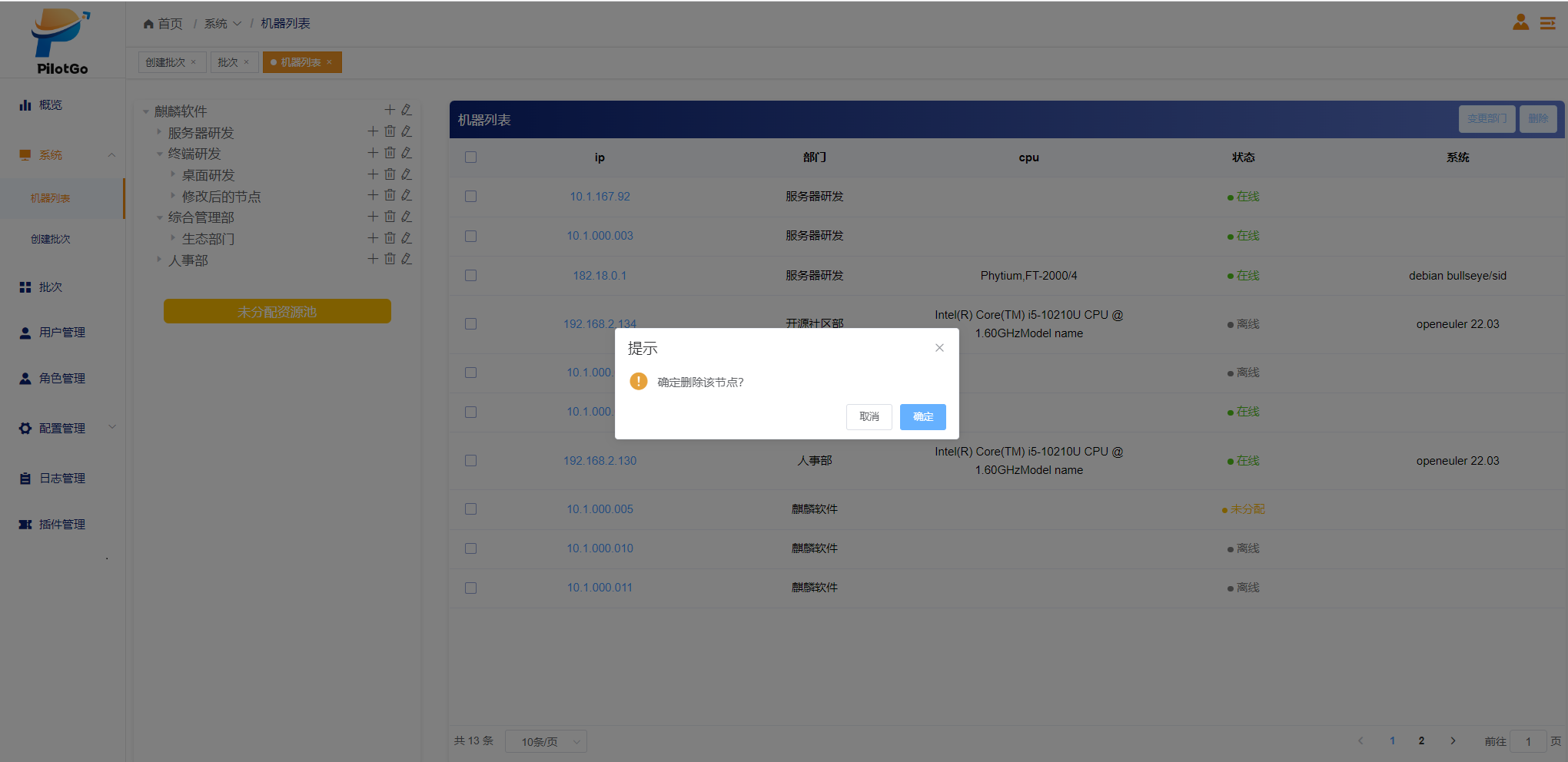Open the user profile icon in header
Screen dimensions: 1568x762
point(1520,23)
